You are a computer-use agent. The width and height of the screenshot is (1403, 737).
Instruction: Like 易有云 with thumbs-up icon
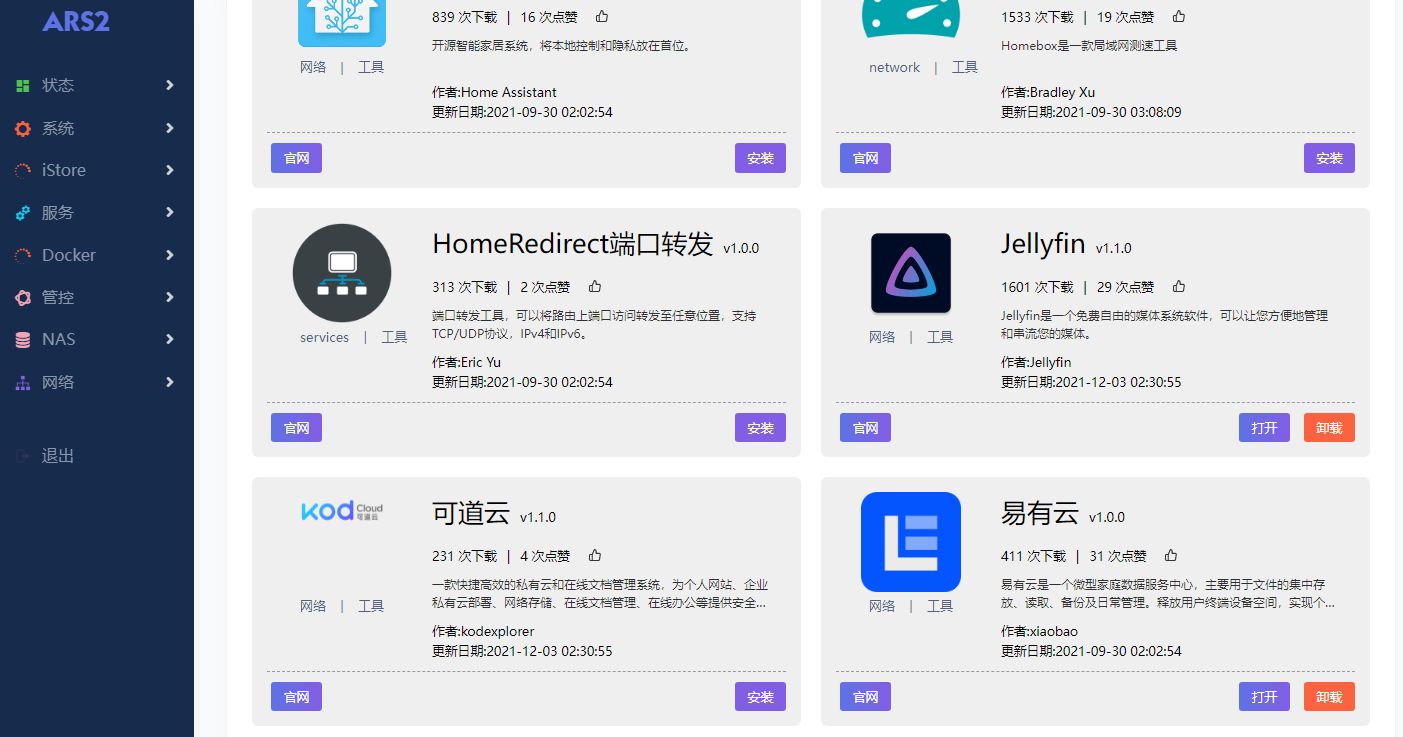coord(1171,555)
